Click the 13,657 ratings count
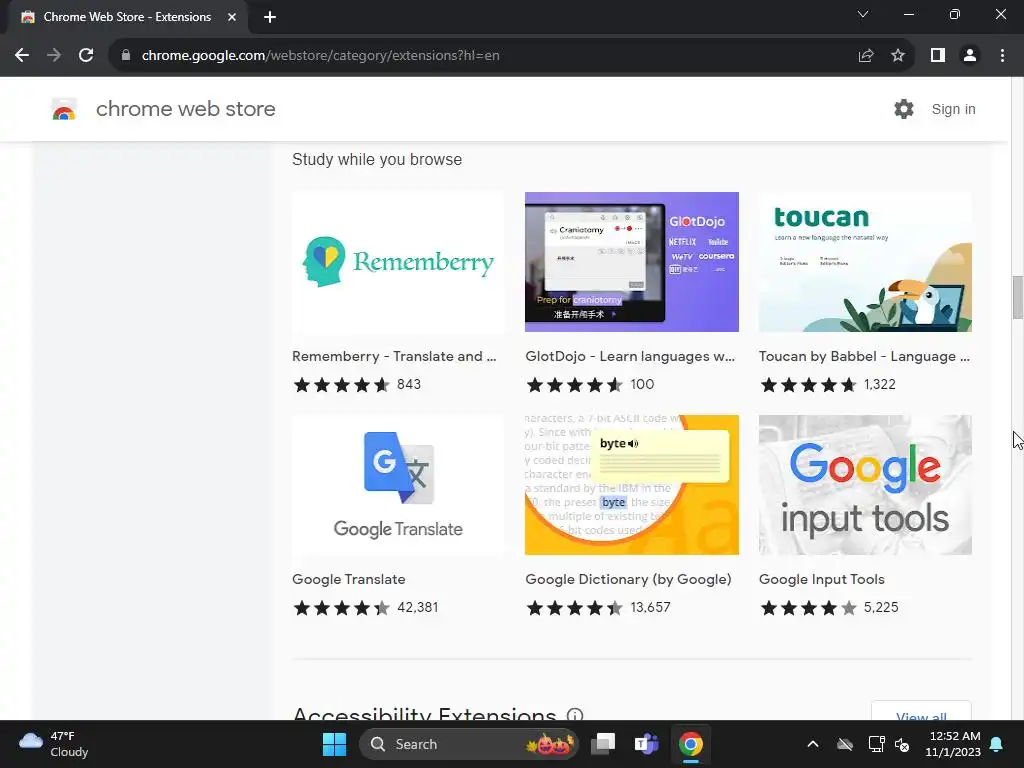The height and width of the screenshot is (768, 1024). pos(650,607)
